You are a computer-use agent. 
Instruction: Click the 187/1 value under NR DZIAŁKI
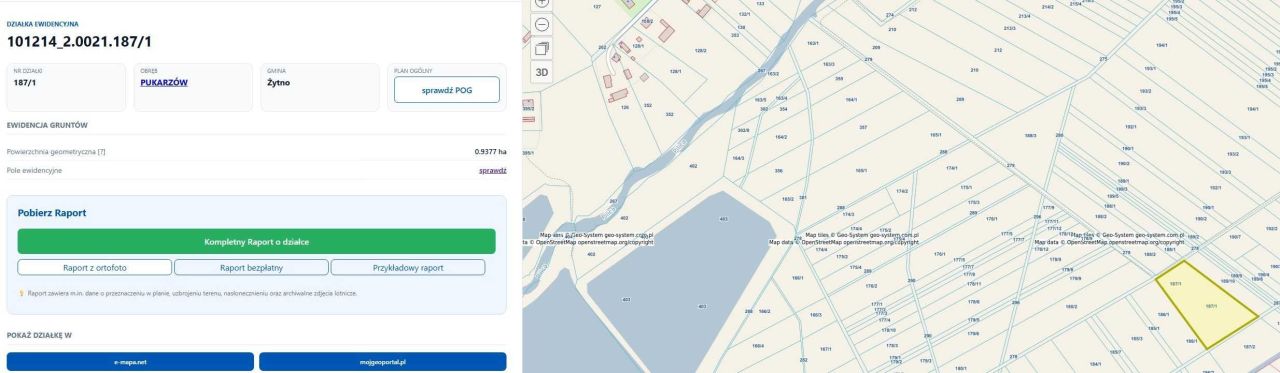click(25, 82)
